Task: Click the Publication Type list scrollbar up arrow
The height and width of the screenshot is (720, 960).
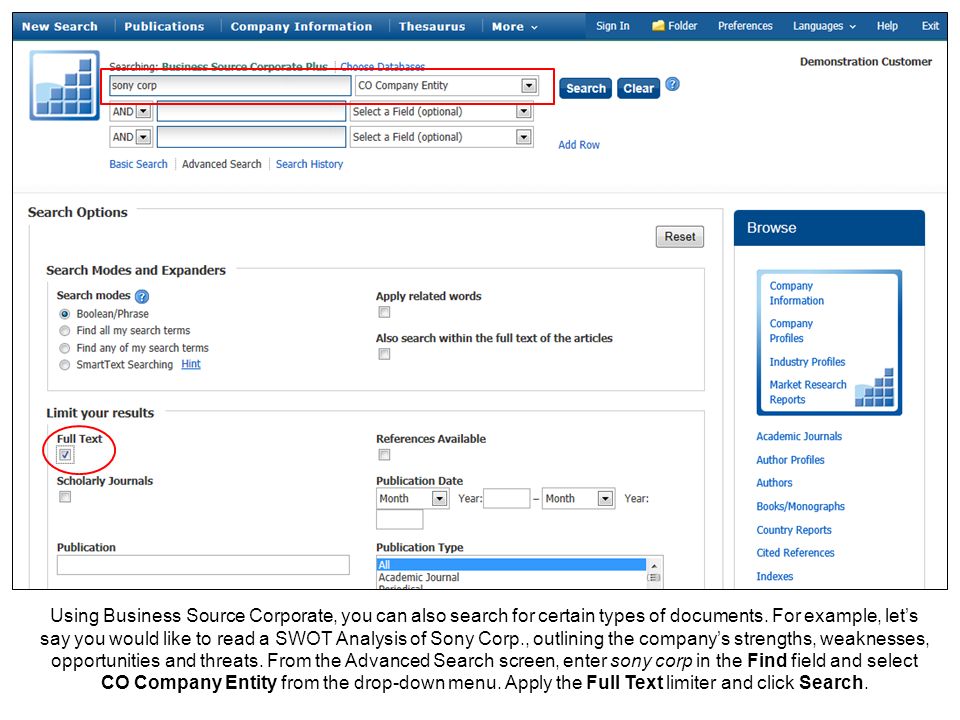Action: point(654,566)
